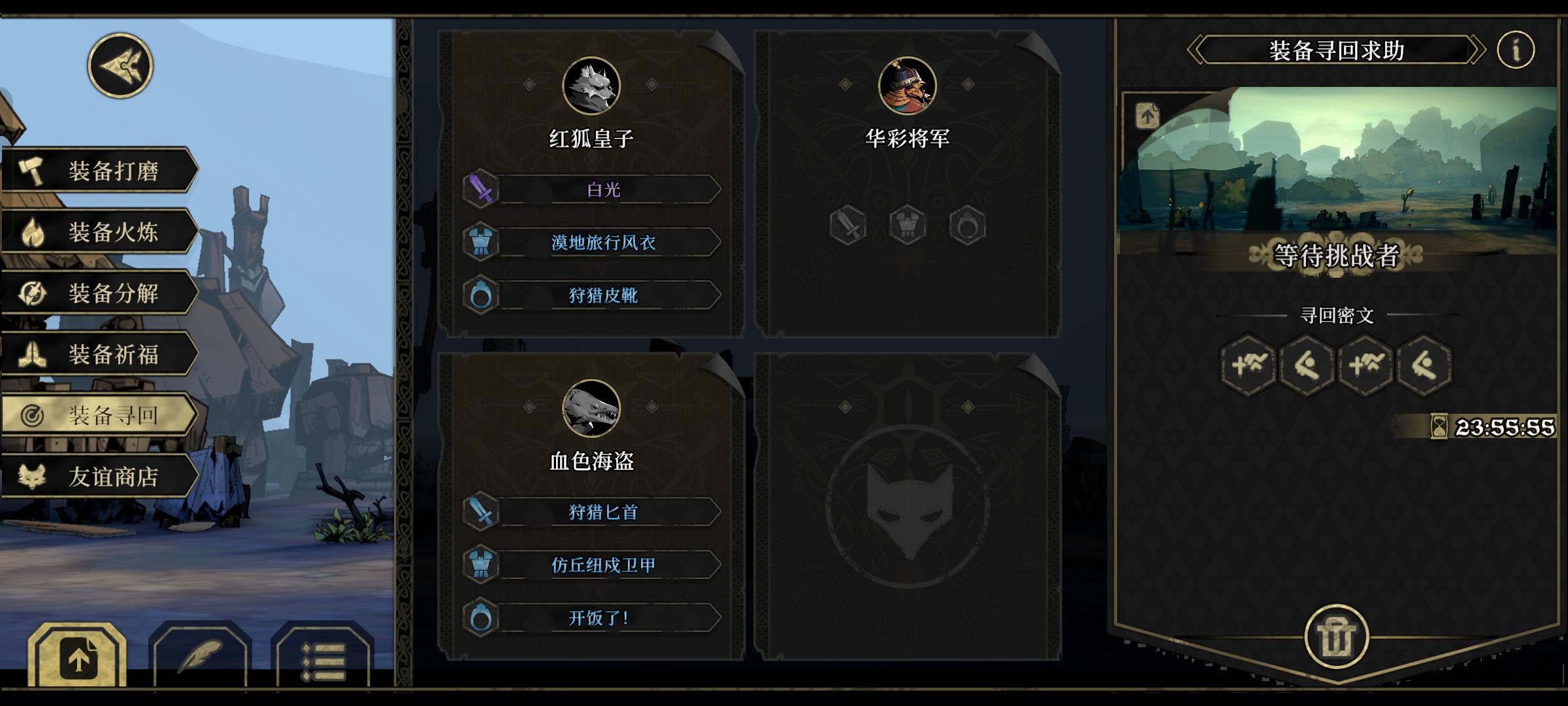Open the feather quill tab icon

[x=201, y=657]
